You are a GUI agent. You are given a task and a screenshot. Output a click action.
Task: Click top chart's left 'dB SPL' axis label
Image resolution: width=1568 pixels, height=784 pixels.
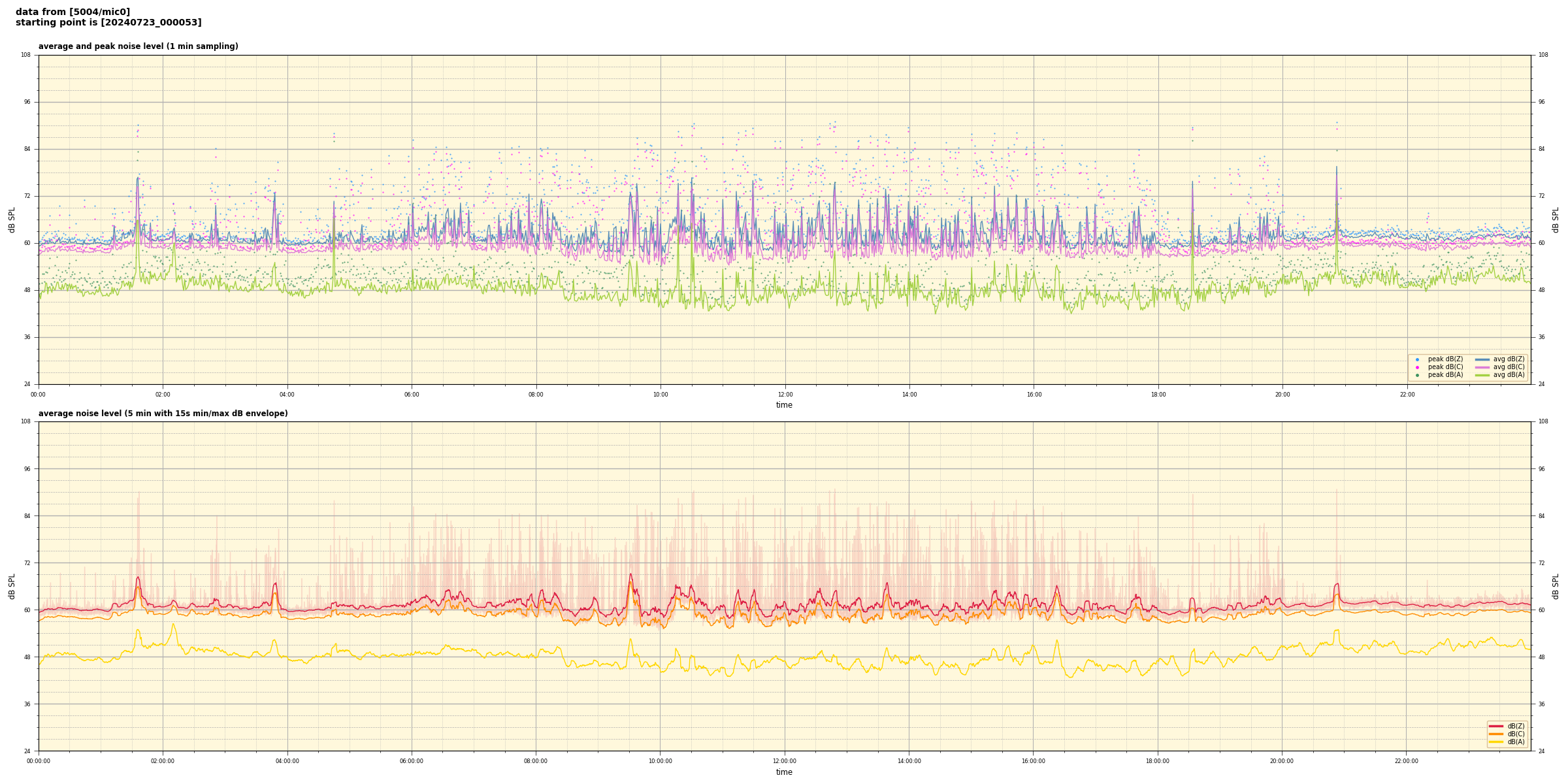tap(12, 220)
